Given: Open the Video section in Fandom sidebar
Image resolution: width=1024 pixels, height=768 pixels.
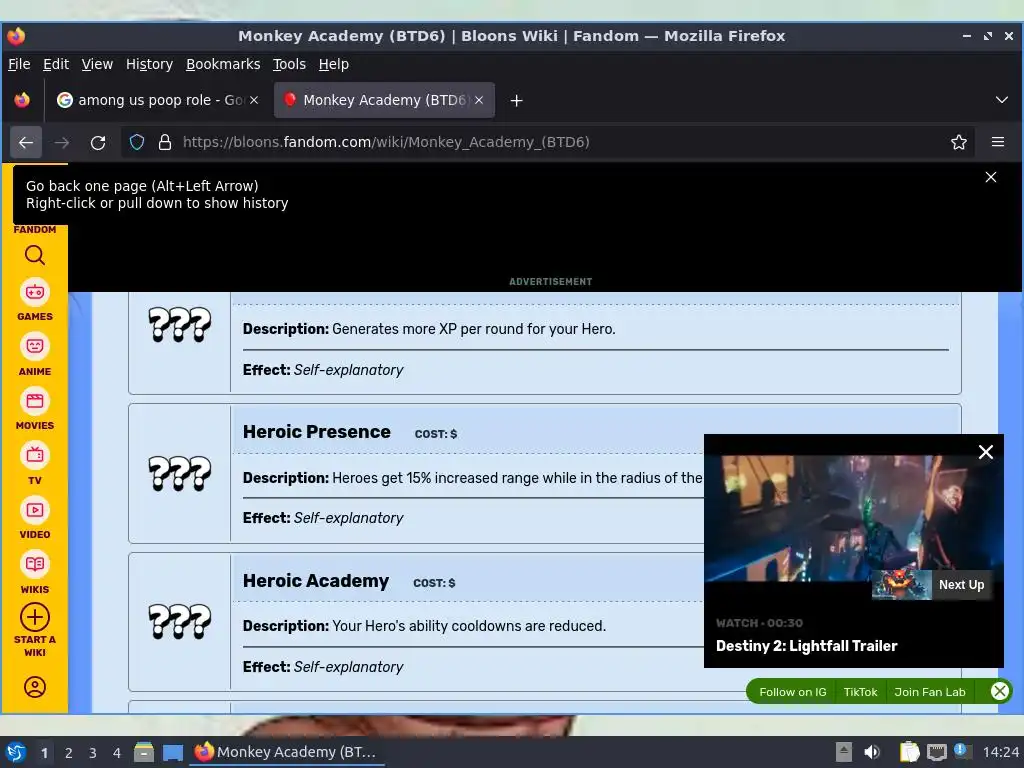Looking at the screenshot, I should (x=35, y=519).
